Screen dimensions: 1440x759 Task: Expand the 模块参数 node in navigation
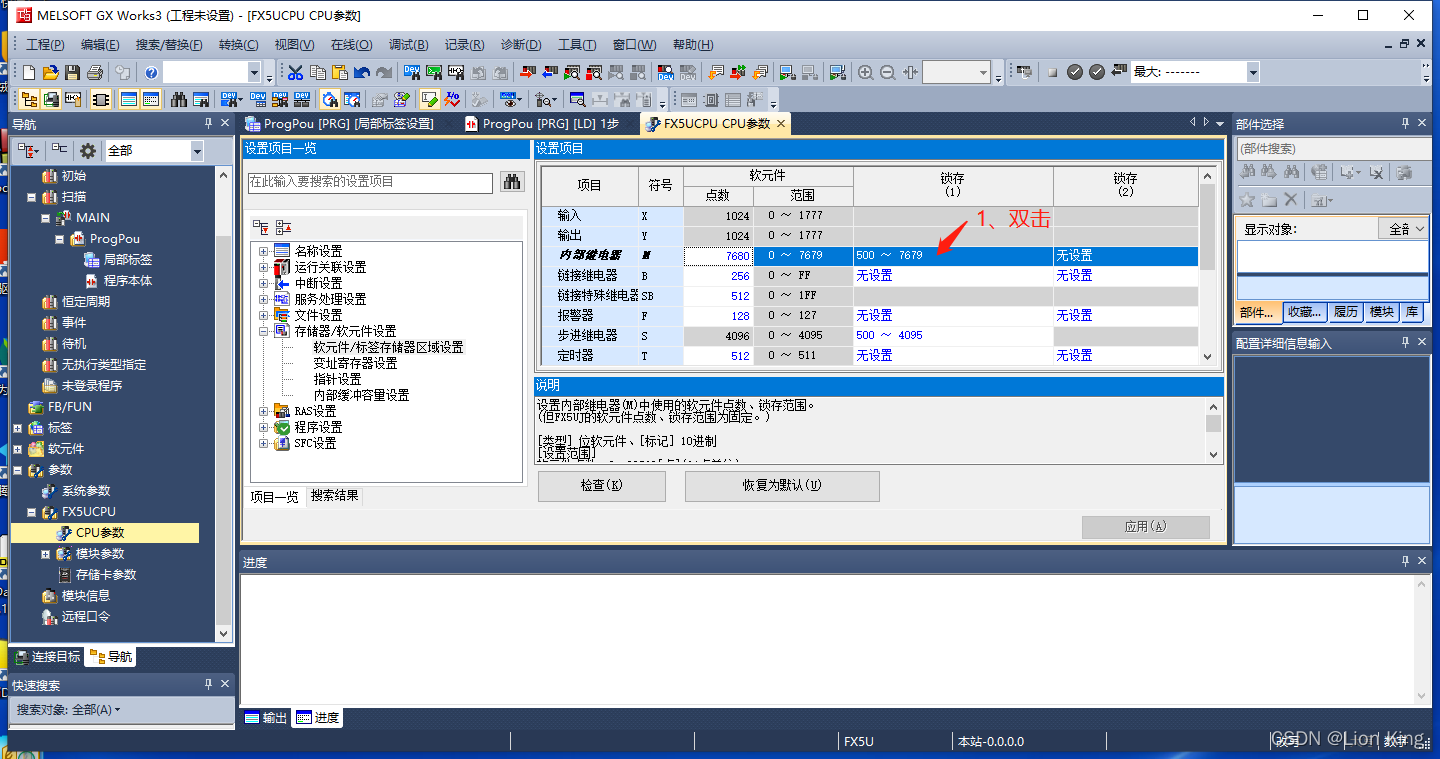(45, 554)
